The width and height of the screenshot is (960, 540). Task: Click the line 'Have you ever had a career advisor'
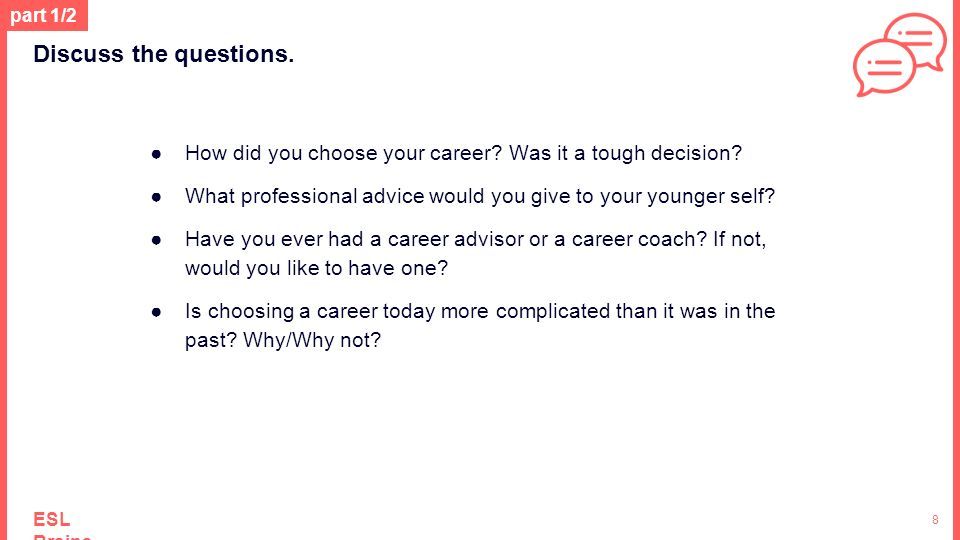476,239
